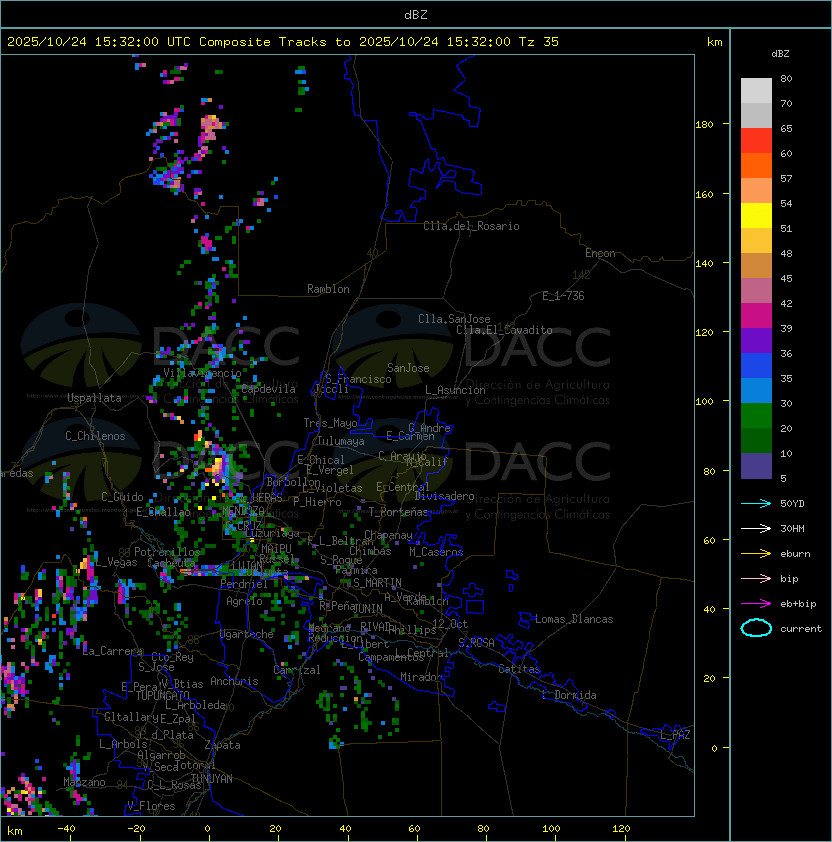Viewport: 832px width, 842px height.
Task: Click the 'L_Asuncion' map label
Action: (455, 390)
